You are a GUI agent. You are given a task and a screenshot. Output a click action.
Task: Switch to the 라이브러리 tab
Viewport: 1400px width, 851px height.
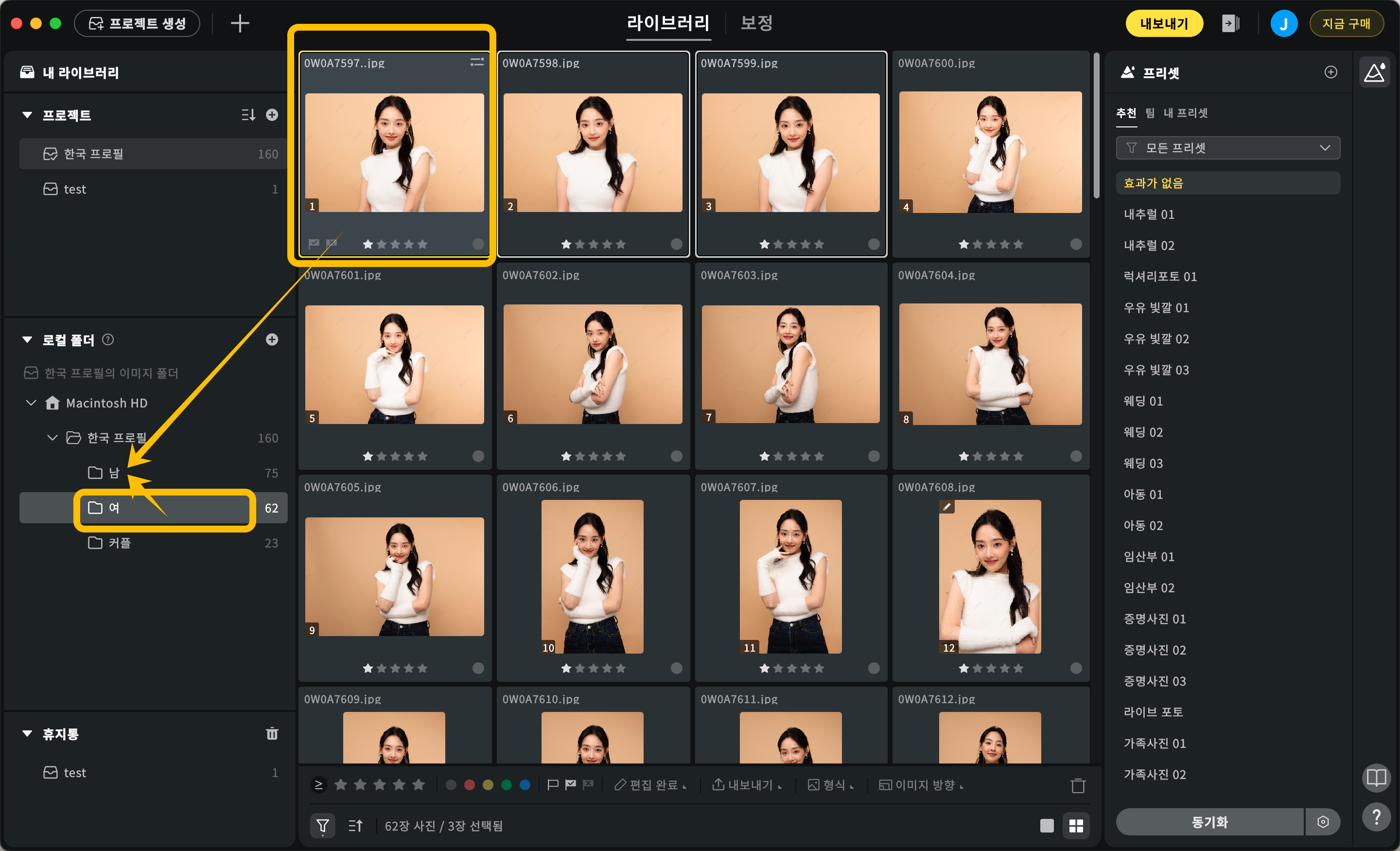(668, 23)
